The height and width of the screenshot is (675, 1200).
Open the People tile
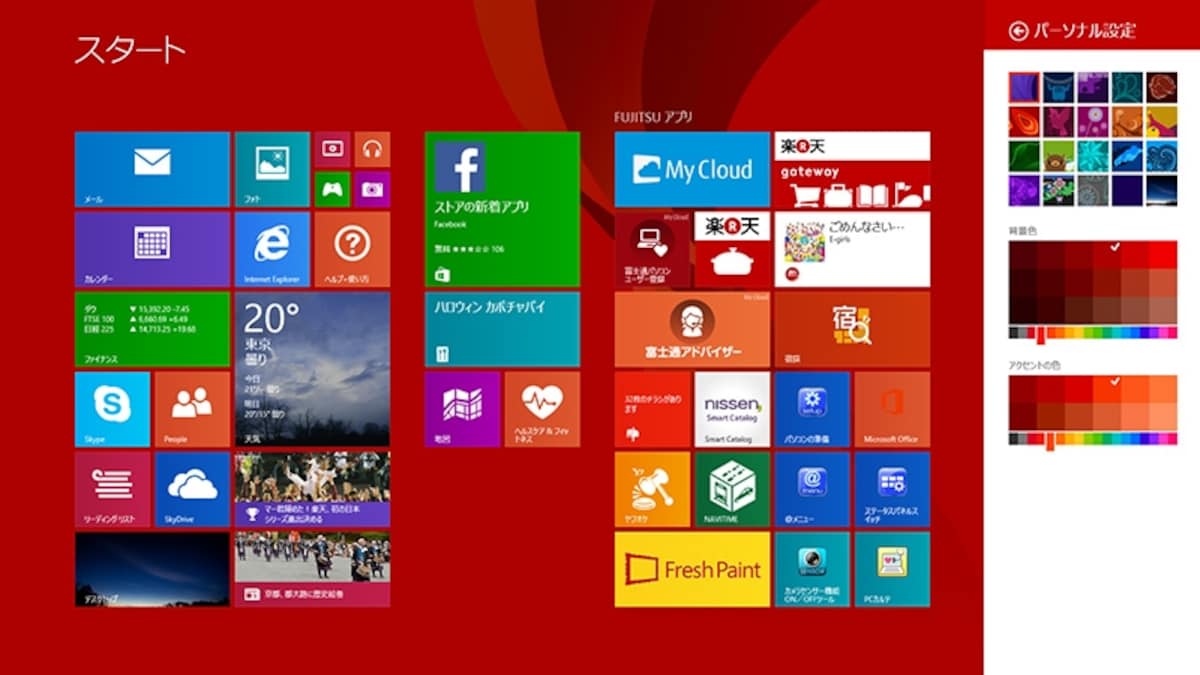[192, 409]
